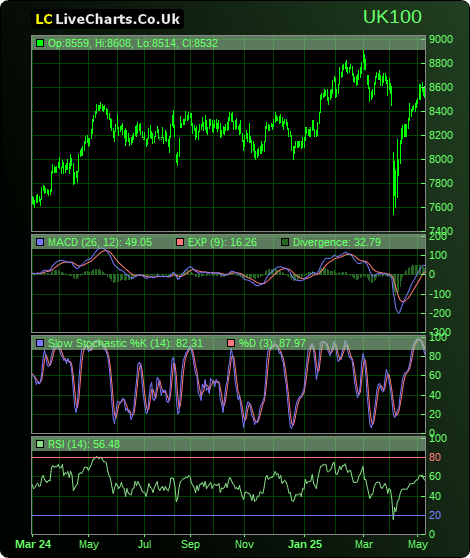Click the red EXP (9) swatch

180,242
